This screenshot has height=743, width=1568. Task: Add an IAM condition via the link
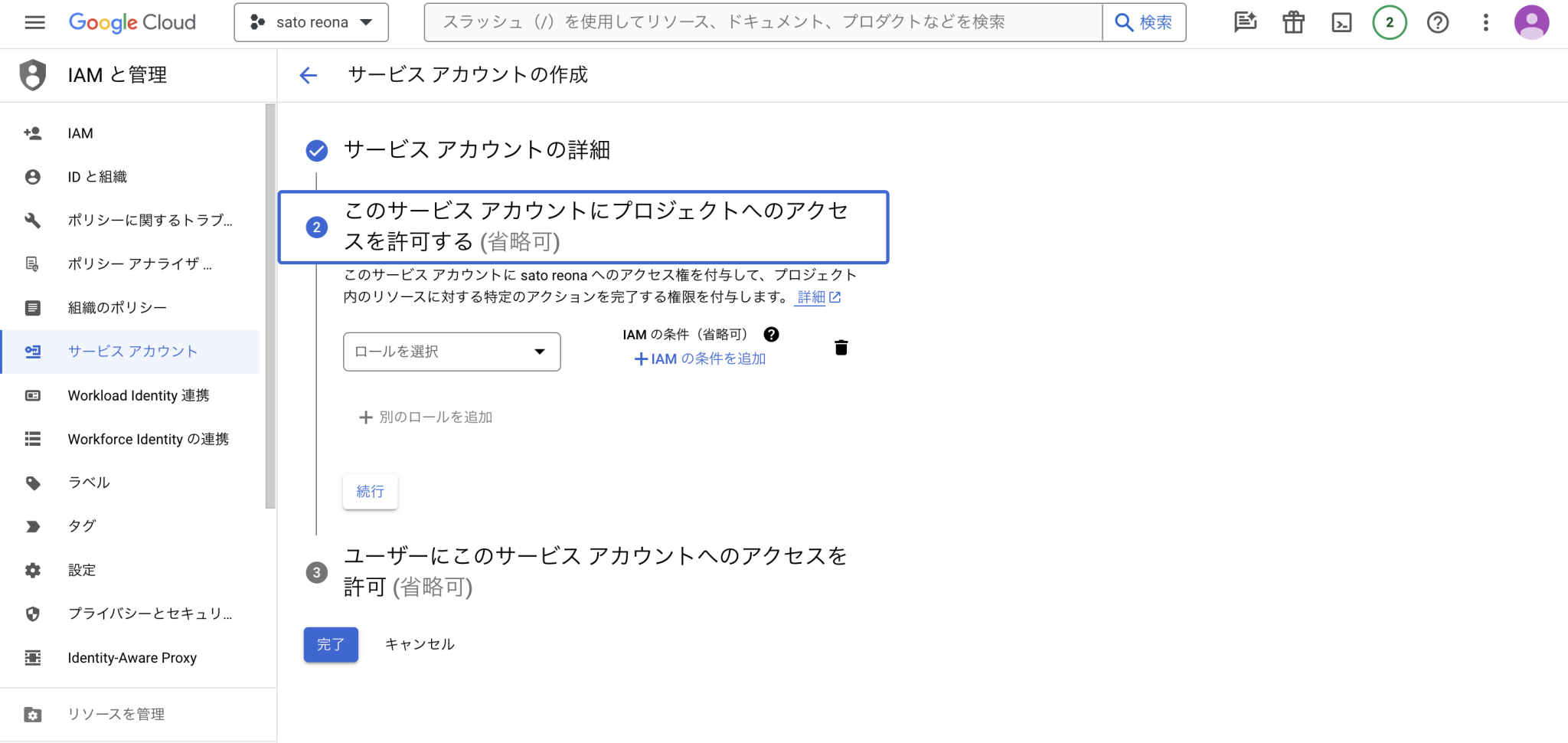click(699, 358)
